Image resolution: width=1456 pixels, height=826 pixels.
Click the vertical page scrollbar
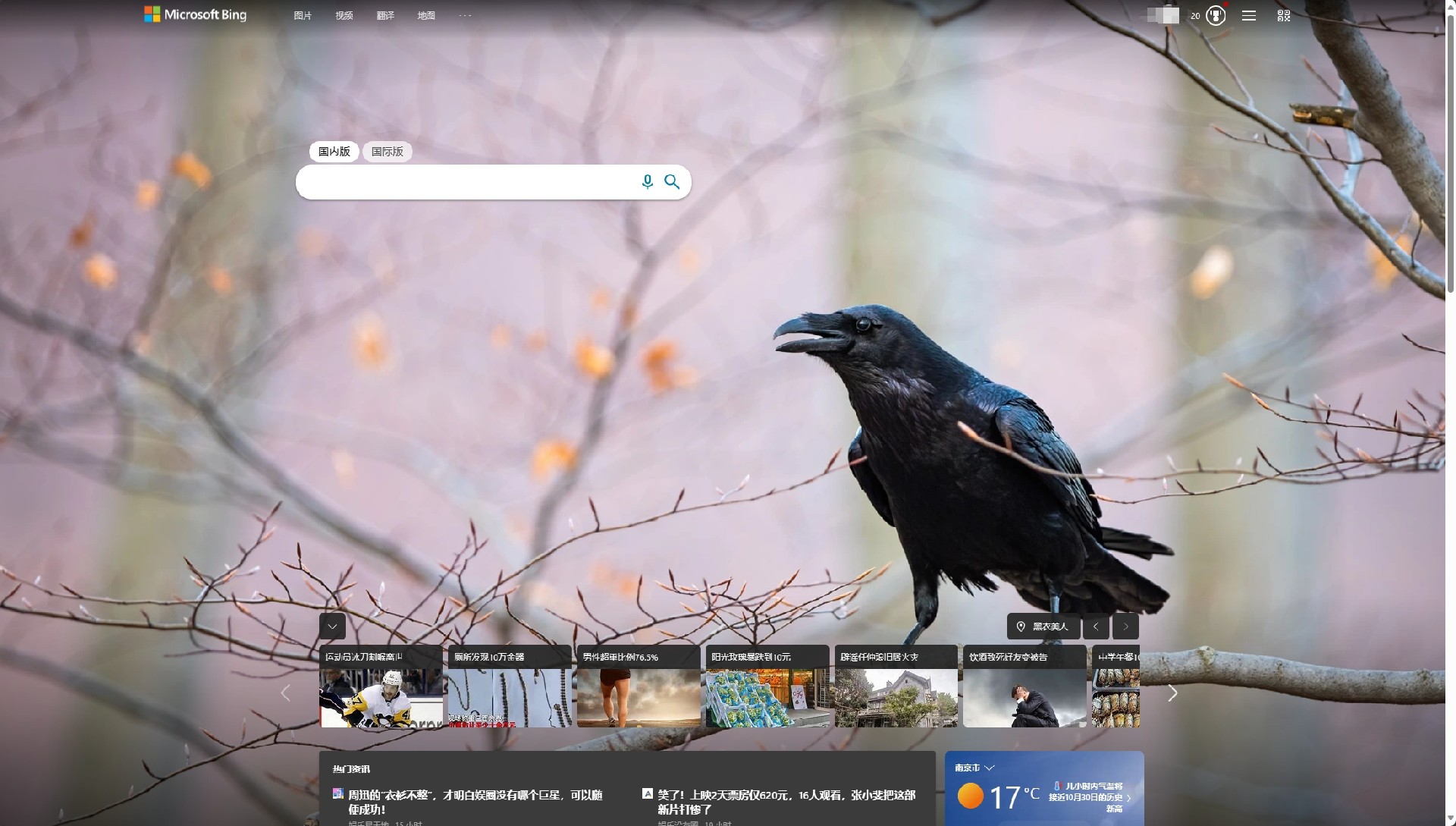1451,152
